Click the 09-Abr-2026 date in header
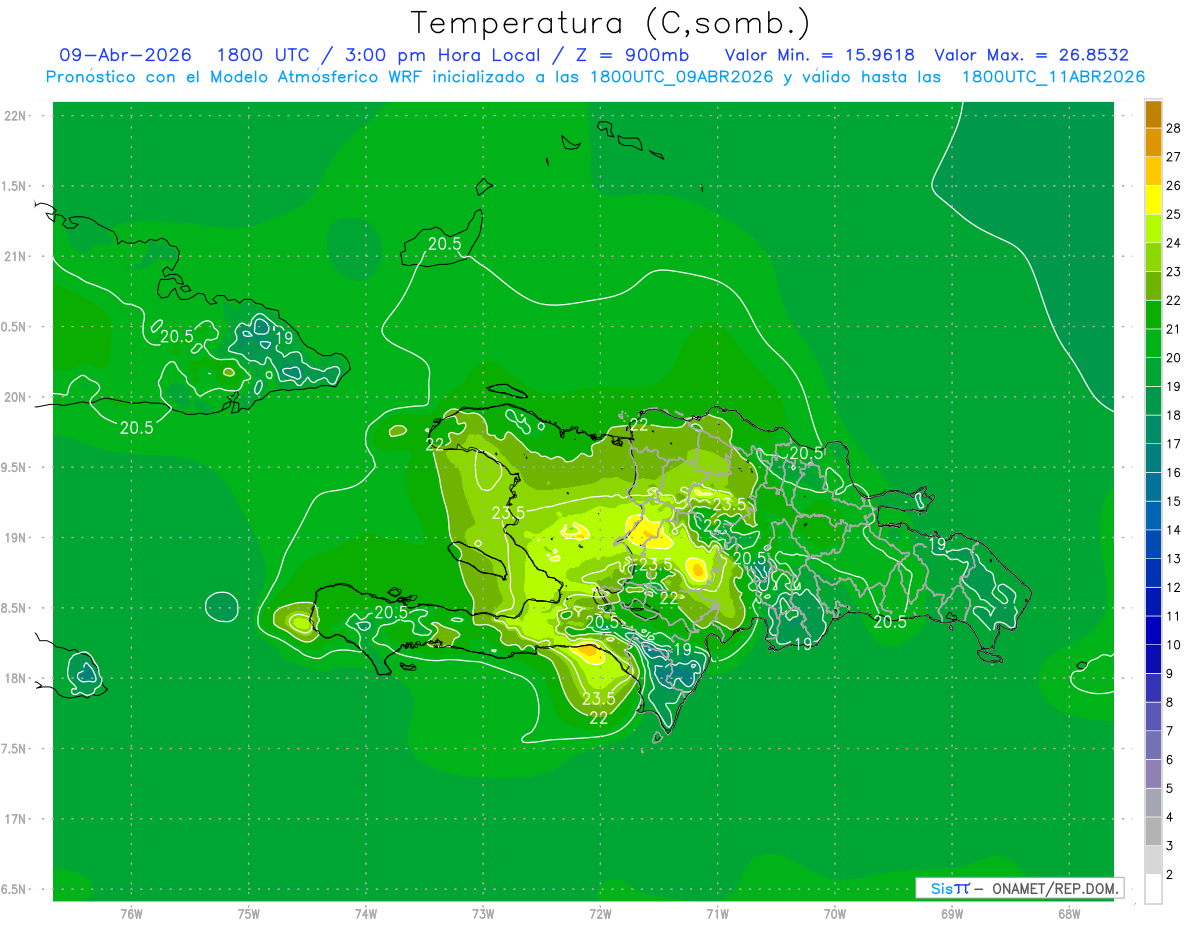Screen dimensions: 1200x927 click(x=125, y=56)
